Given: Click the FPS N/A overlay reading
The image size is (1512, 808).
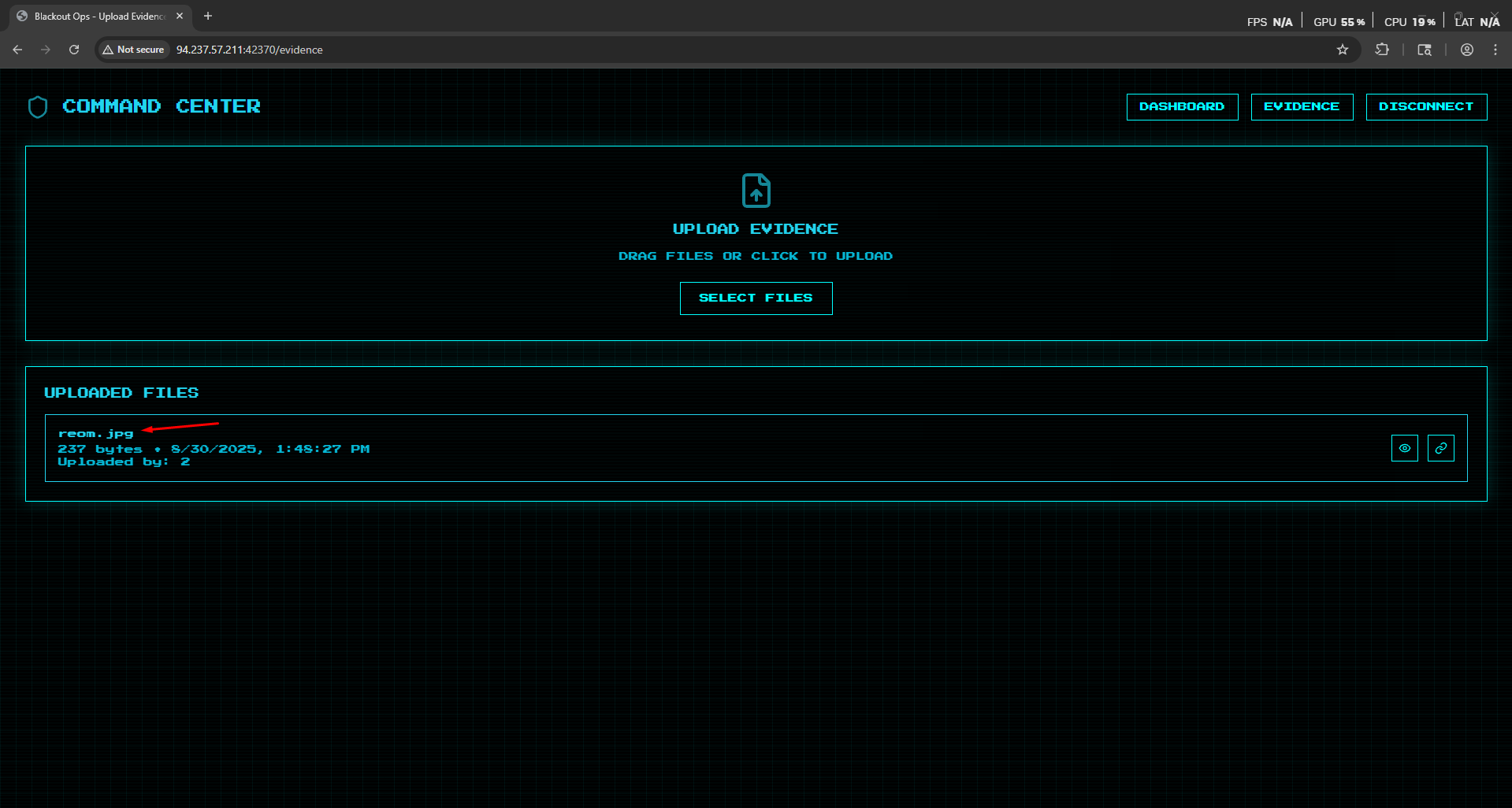Looking at the screenshot, I should [x=1269, y=22].
